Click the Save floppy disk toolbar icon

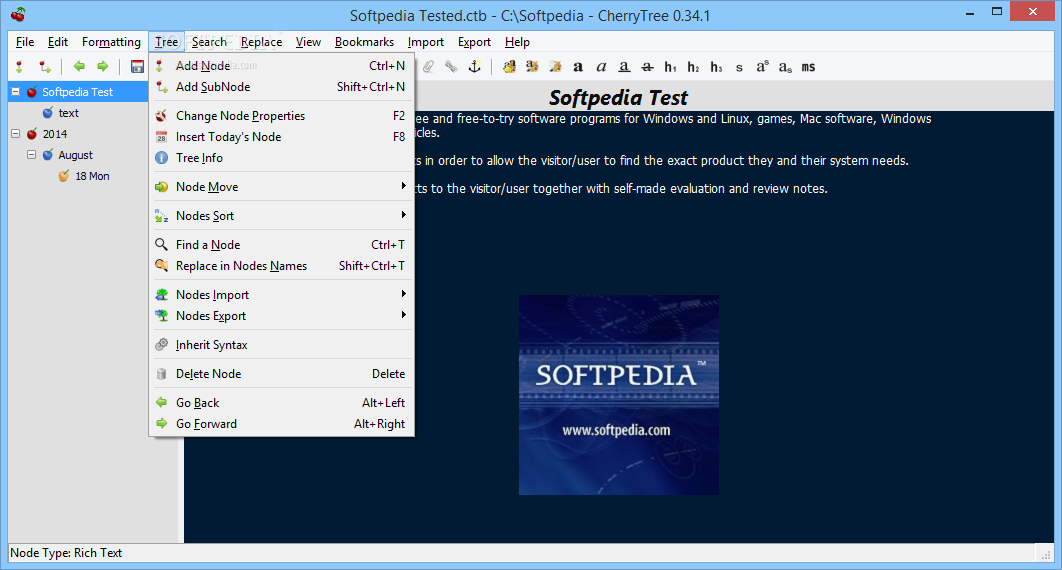pos(137,66)
